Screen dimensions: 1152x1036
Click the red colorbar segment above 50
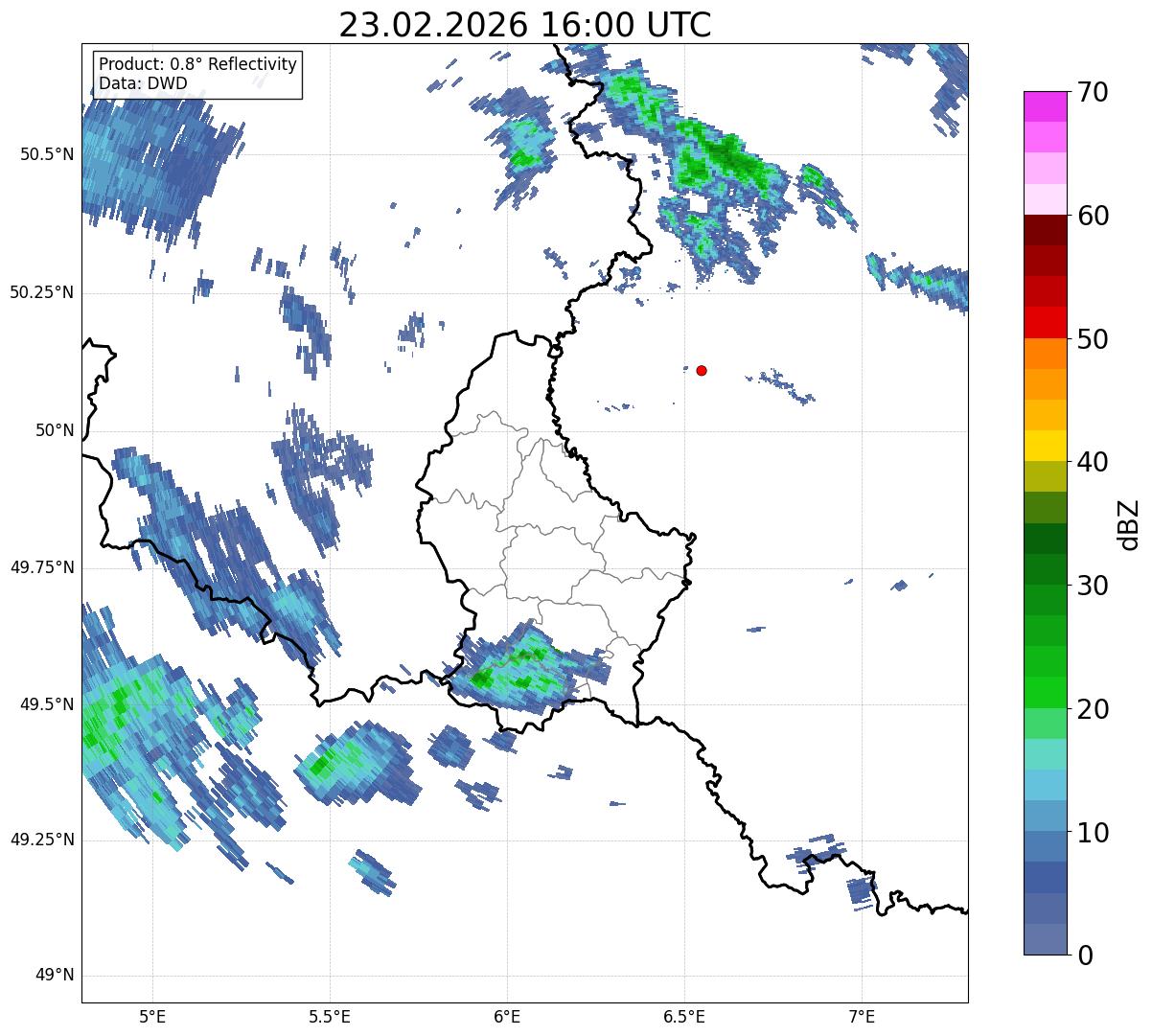pos(1045,322)
